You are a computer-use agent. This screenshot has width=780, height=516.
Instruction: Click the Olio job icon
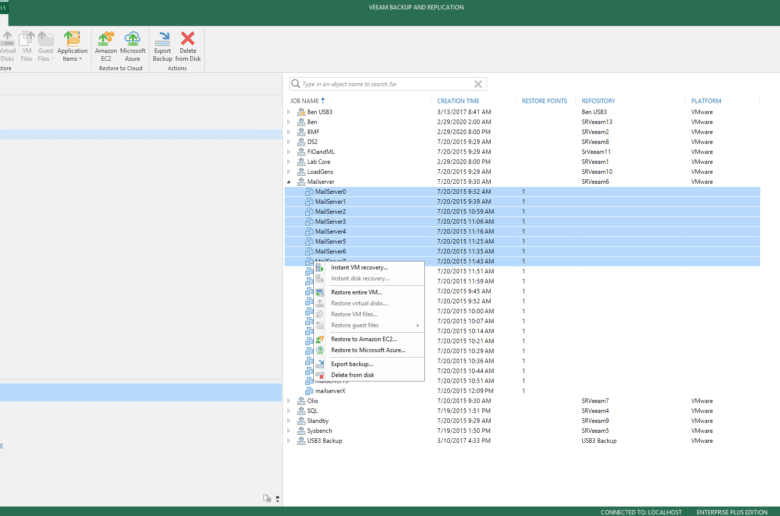coord(301,401)
